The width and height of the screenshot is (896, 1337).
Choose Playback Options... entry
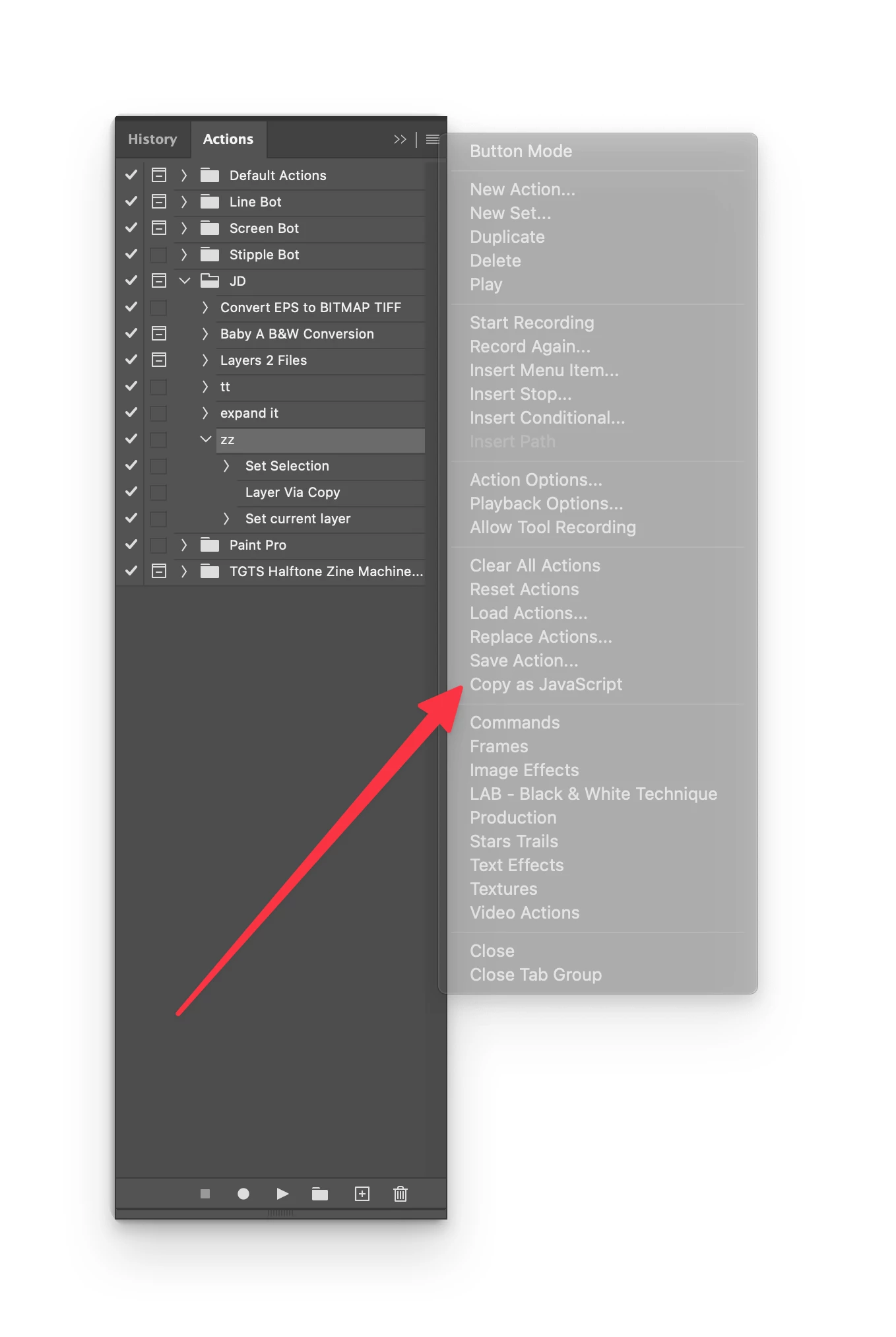click(546, 504)
